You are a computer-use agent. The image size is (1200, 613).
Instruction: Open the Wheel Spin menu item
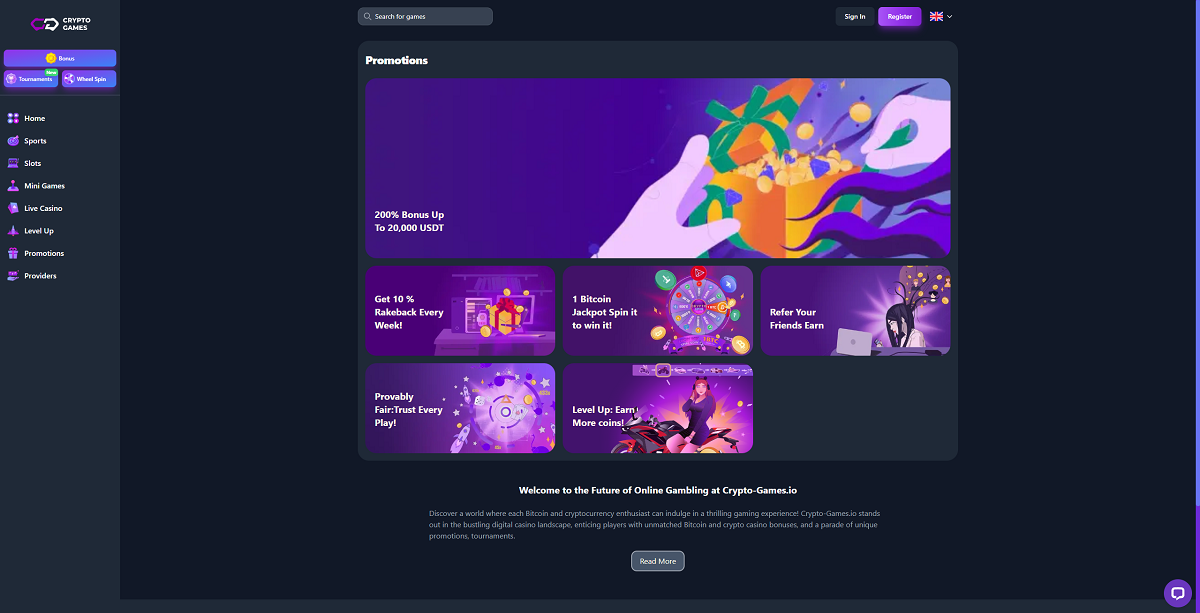coord(89,79)
